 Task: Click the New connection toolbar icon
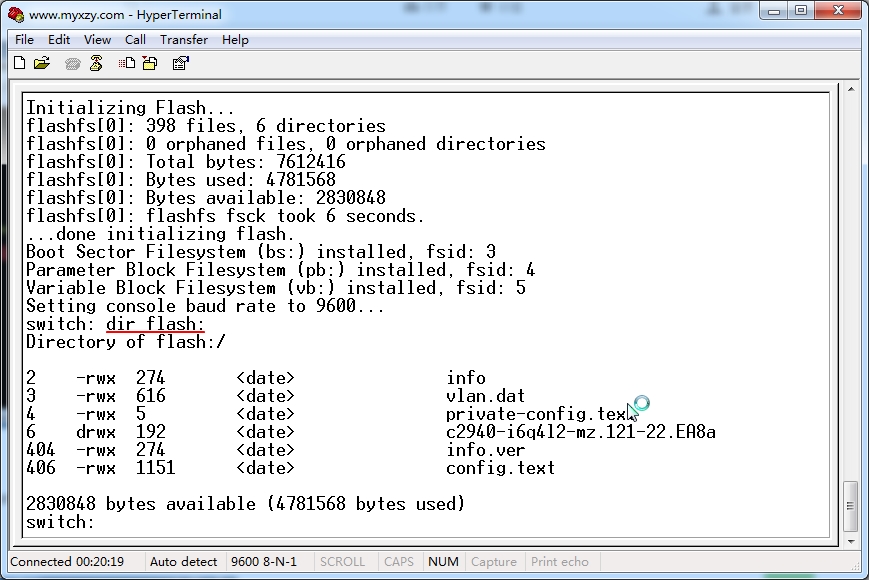pos(19,63)
